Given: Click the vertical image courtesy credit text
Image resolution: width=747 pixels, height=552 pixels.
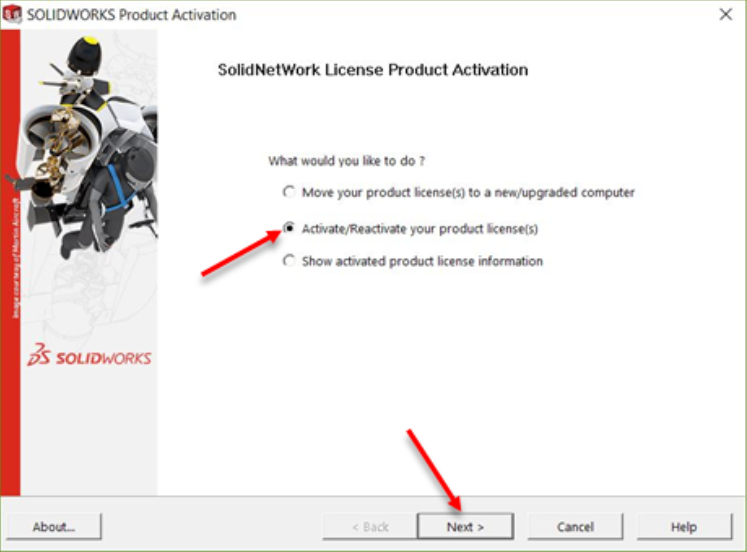Looking at the screenshot, I should point(16,258).
